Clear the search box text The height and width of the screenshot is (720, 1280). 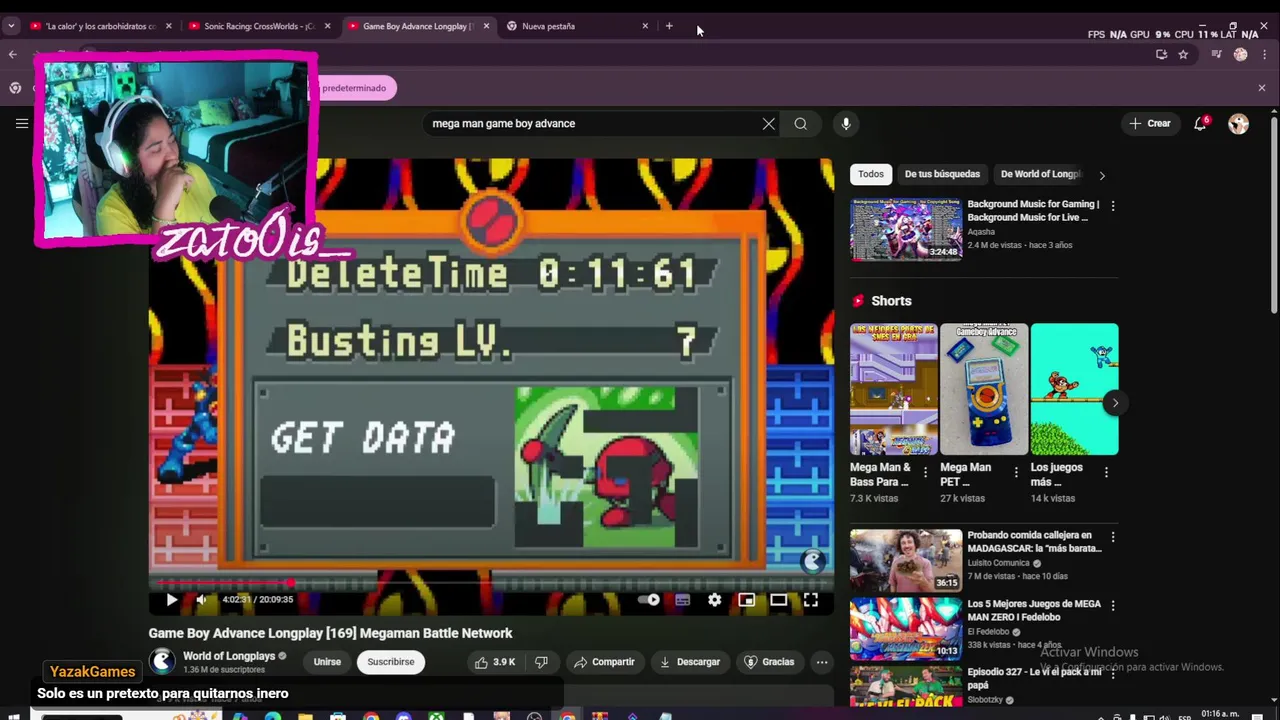click(x=768, y=124)
